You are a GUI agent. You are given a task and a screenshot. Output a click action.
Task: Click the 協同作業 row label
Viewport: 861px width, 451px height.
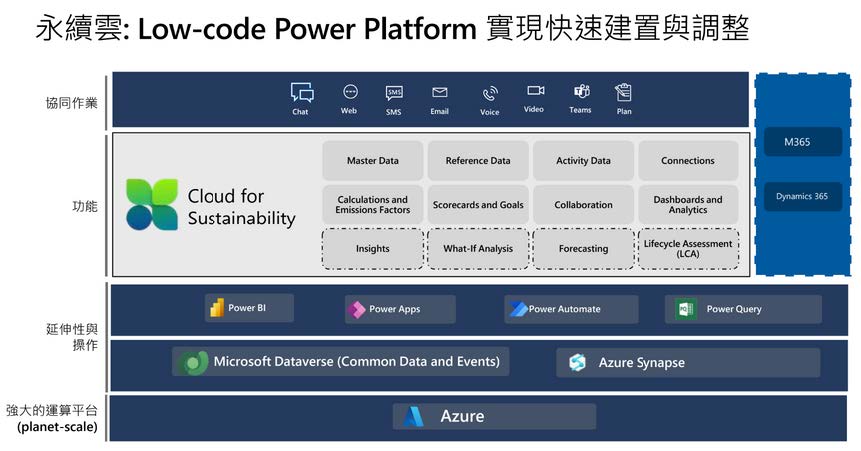(71, 103)
